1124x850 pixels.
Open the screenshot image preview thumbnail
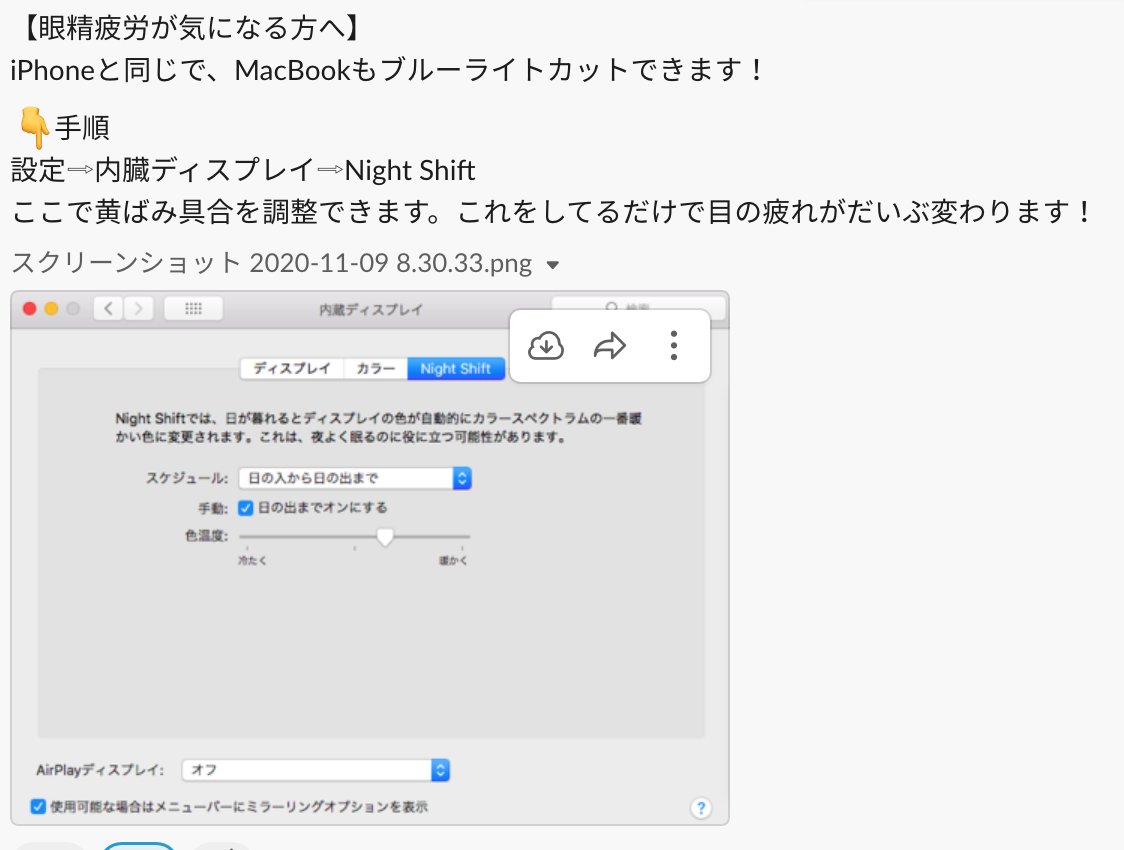pyautogui.click(x=370, y=558)
